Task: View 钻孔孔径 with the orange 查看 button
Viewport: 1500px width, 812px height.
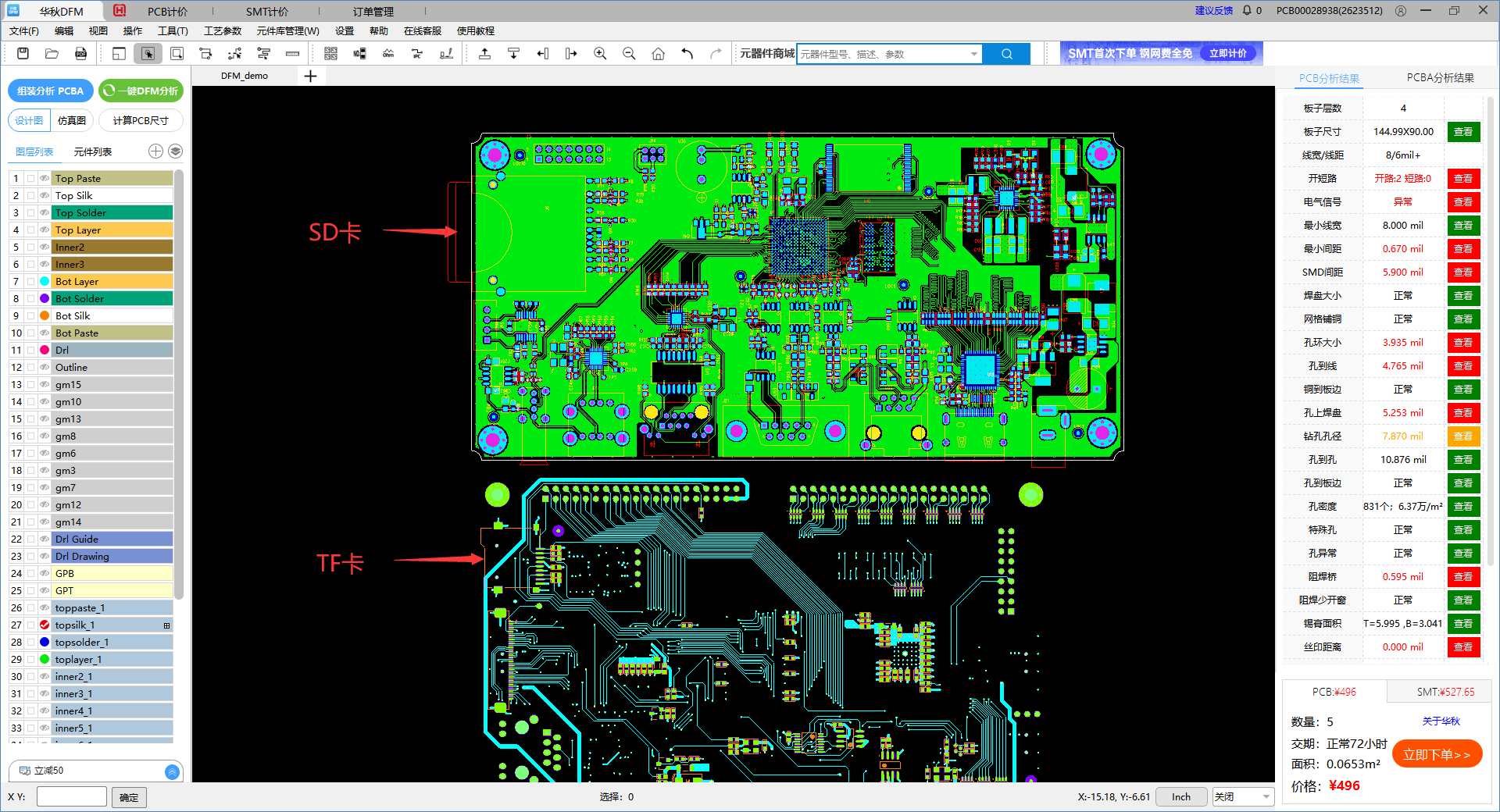Action: click(x=1463, y=436)
